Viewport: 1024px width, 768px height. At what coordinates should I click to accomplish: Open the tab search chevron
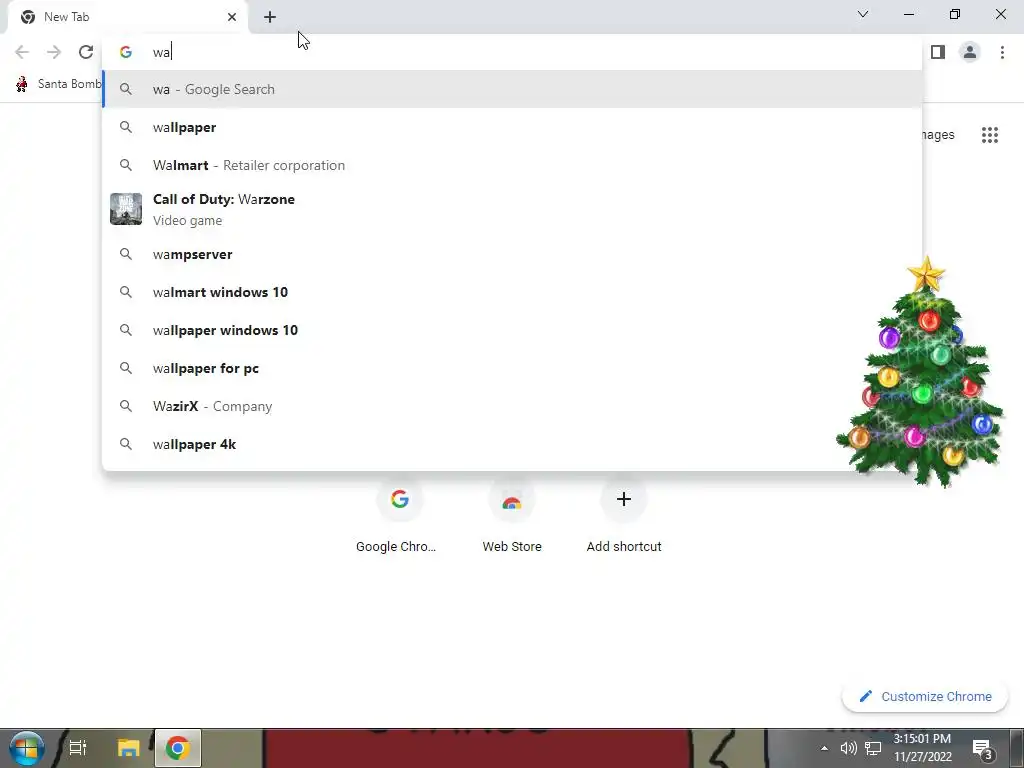[x=863, y=14]
